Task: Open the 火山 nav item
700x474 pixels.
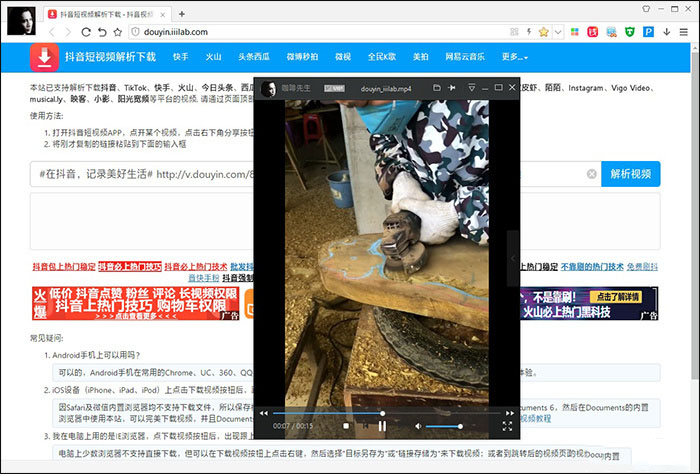Action: coord(213,57)
